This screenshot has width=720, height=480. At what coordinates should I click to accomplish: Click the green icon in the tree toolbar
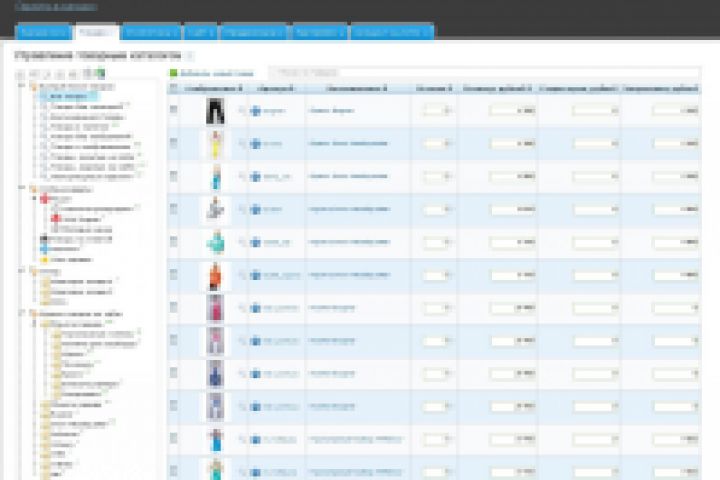click(101, 73)
